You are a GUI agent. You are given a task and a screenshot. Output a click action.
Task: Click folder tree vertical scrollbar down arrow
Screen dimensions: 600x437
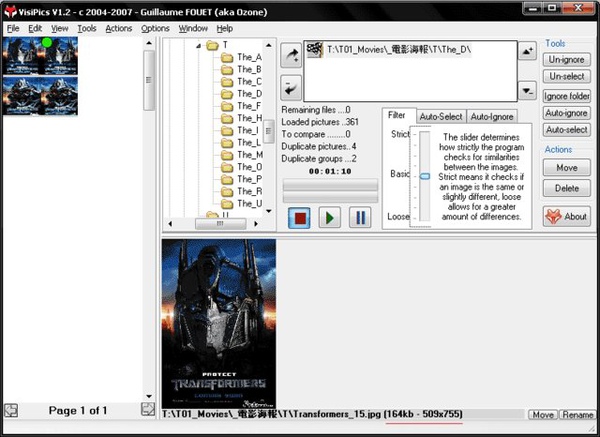(269, 211)
